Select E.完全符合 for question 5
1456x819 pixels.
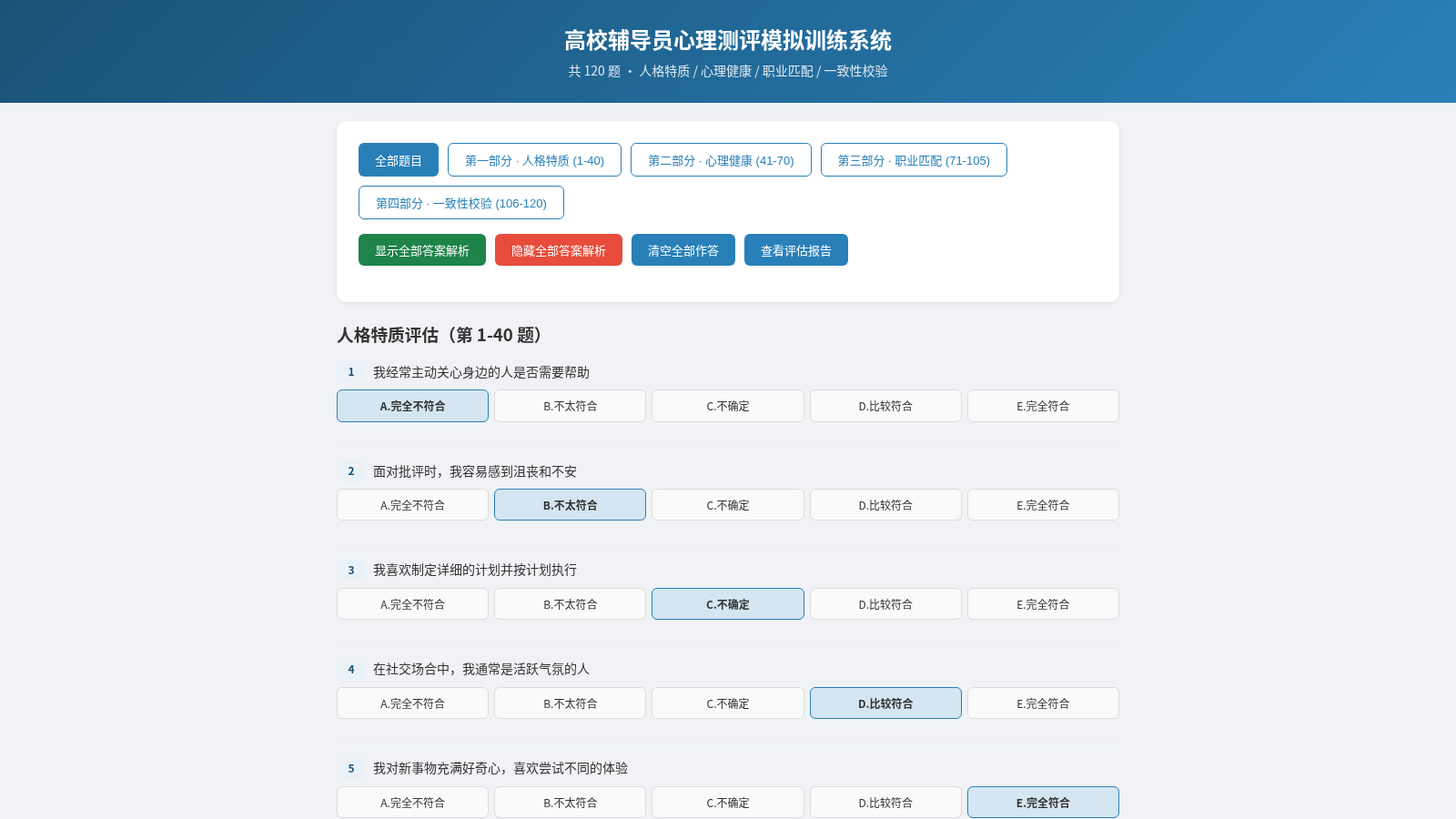(x=1043, y=803)
